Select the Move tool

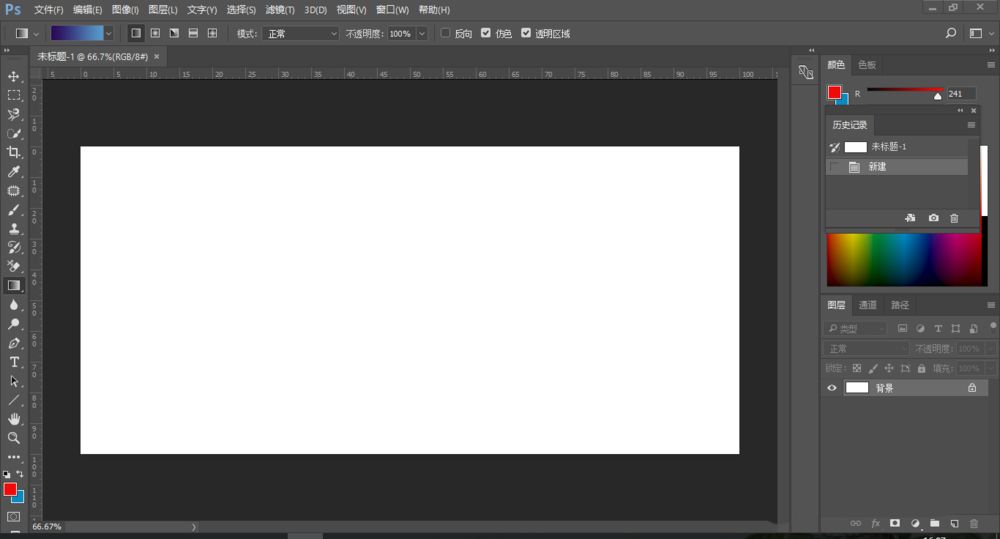14,76
